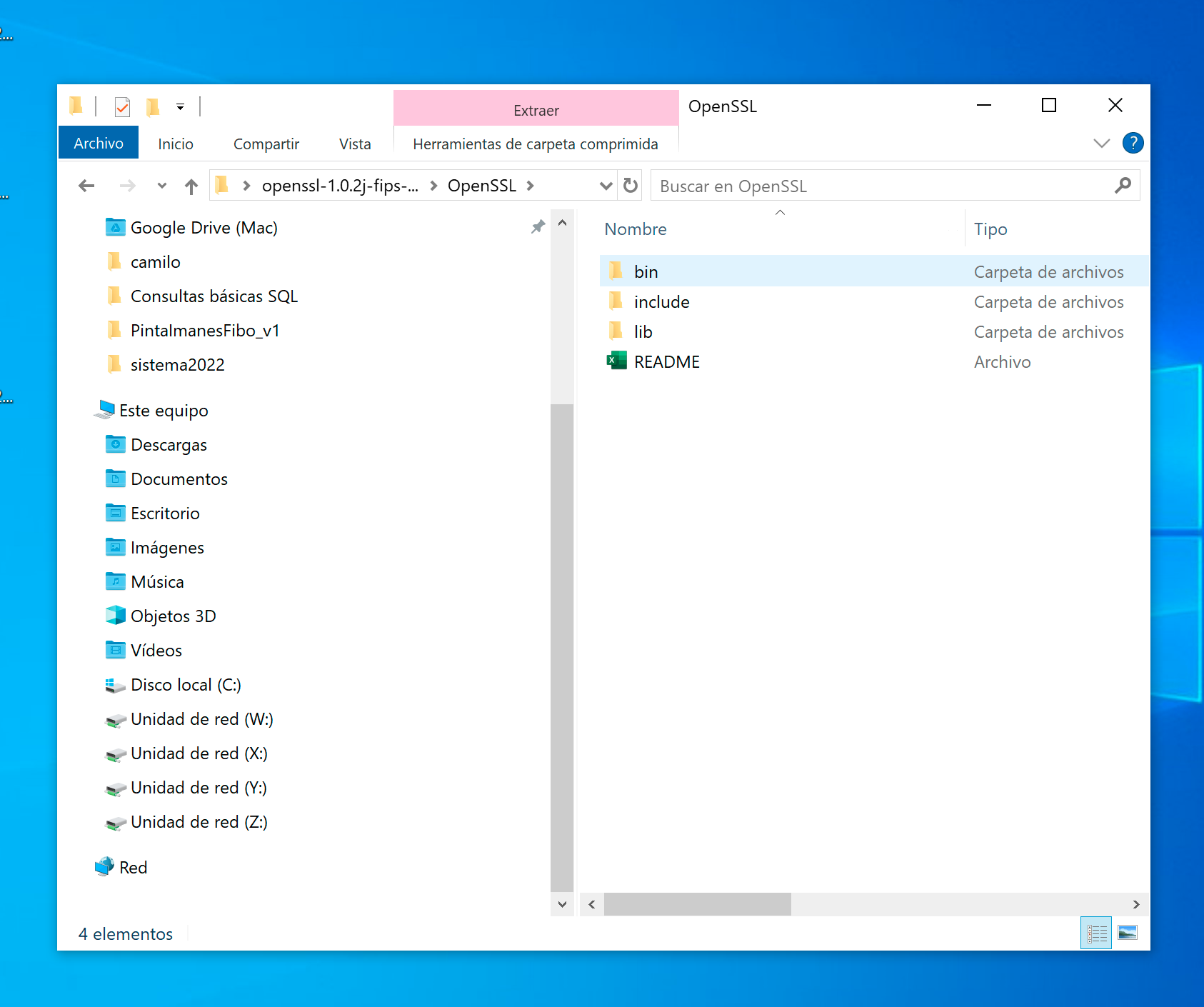This screenshot has width=1204, height=1007.
Task: Open the Descargas folder in the sidebar
Action: (x=168, y=444)
